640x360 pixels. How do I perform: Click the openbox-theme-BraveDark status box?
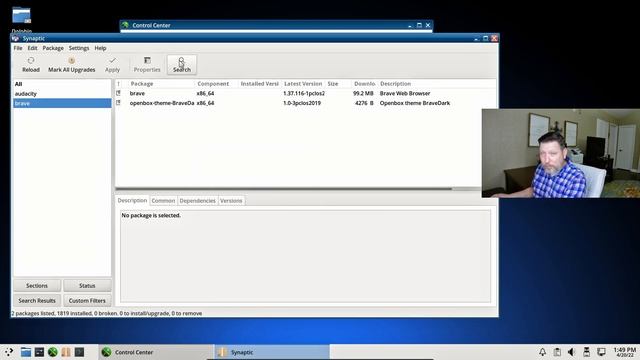tap(118, 103)
